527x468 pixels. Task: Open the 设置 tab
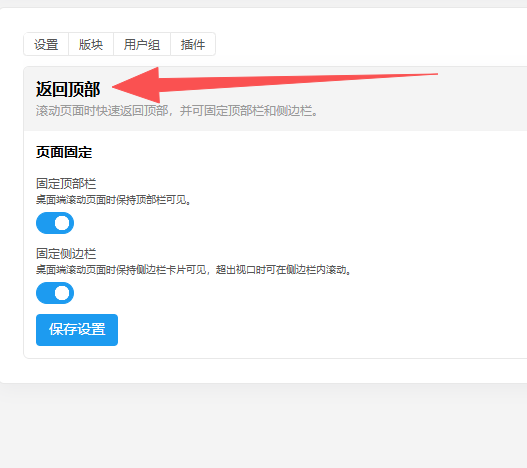[46, 44]
